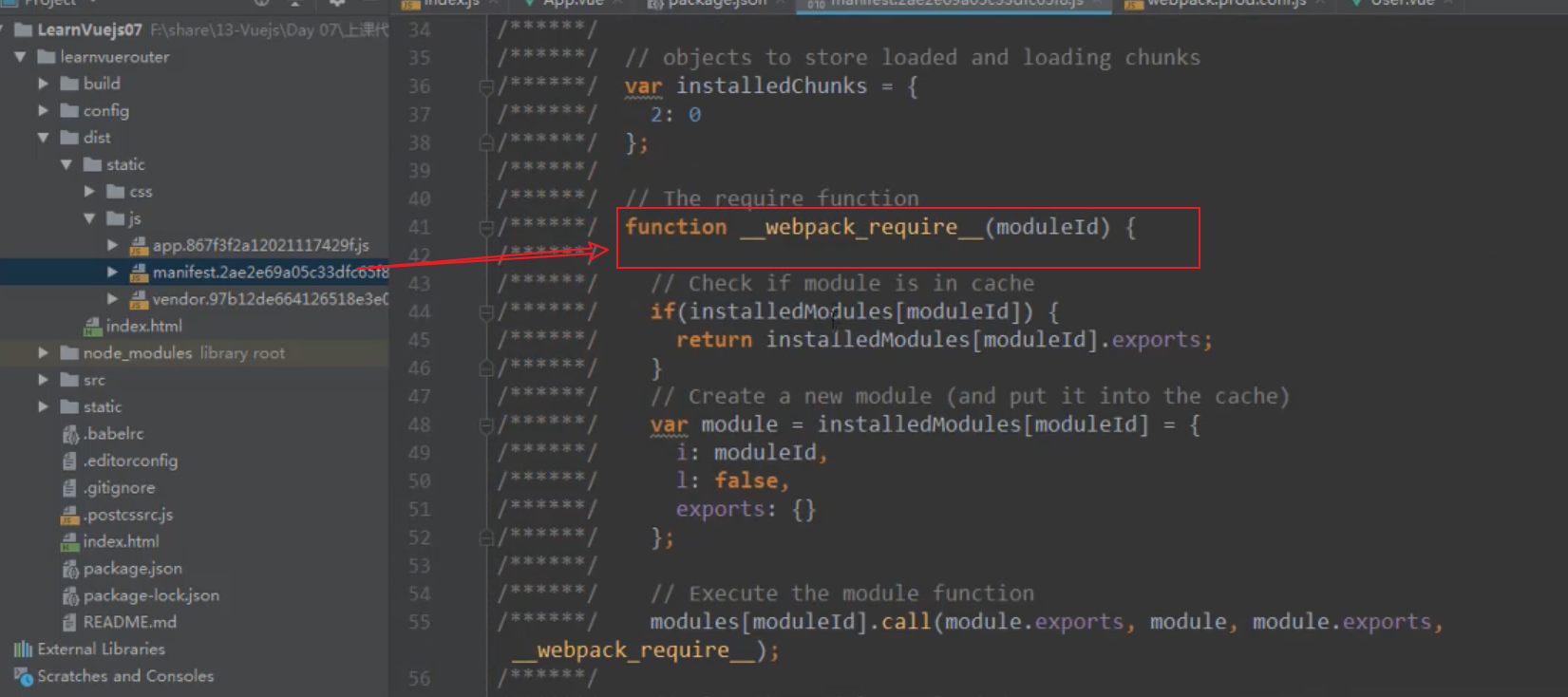
Task: Select the root index.html icon above package.json
Action: click(69, 542)
